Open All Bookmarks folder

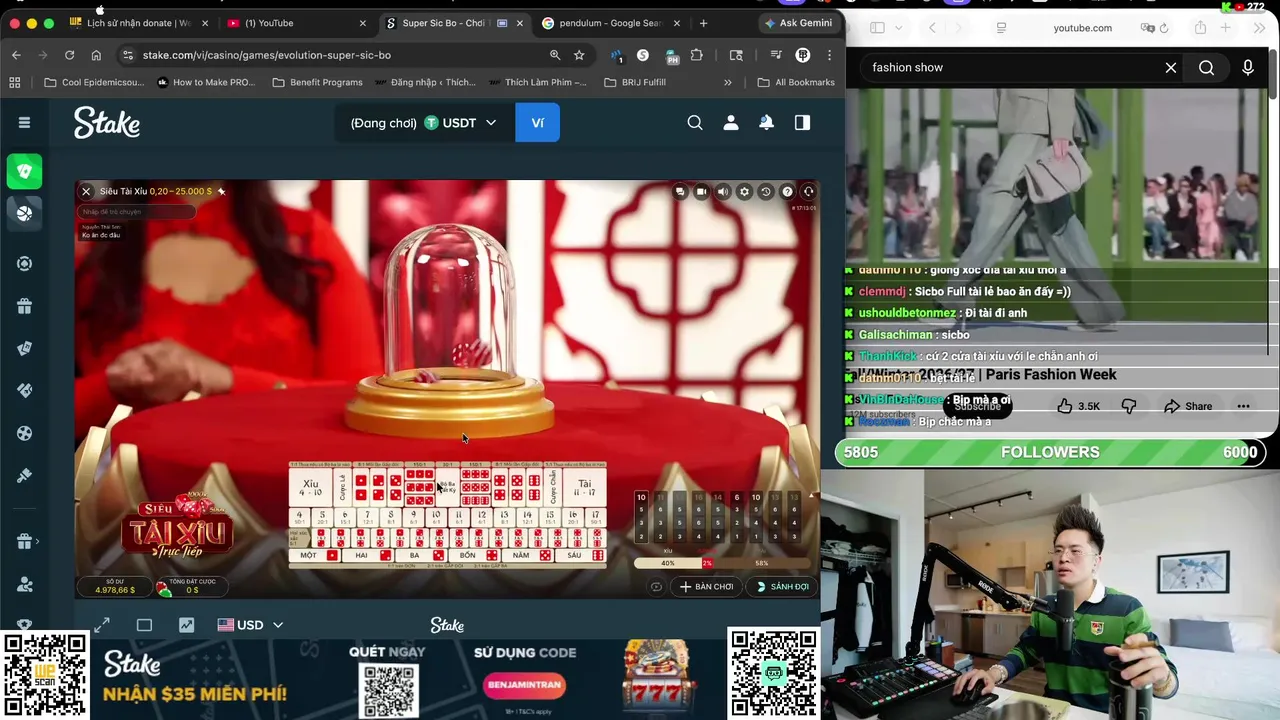[x=796, y=82]
